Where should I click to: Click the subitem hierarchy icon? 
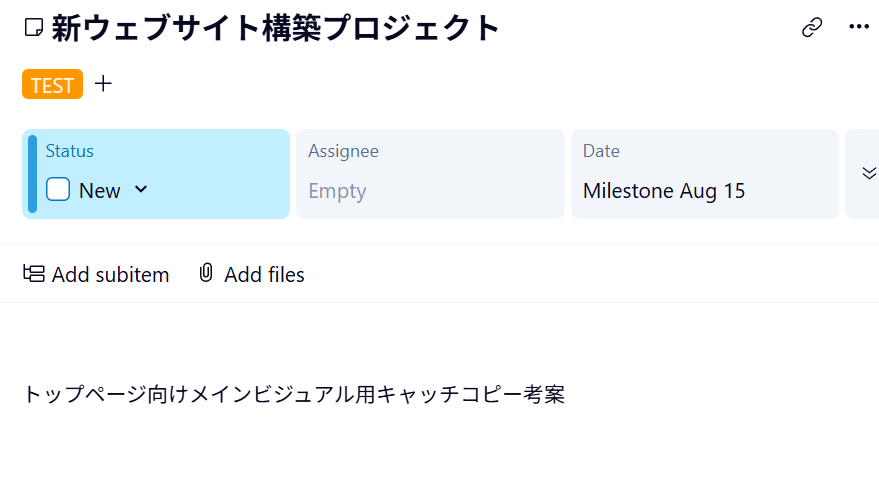point(34,274)
